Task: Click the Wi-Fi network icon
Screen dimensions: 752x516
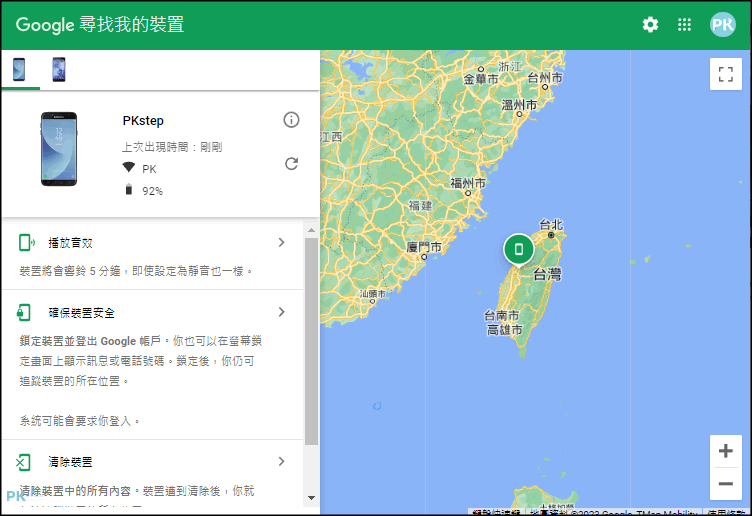Action: [x=129, y=167]
